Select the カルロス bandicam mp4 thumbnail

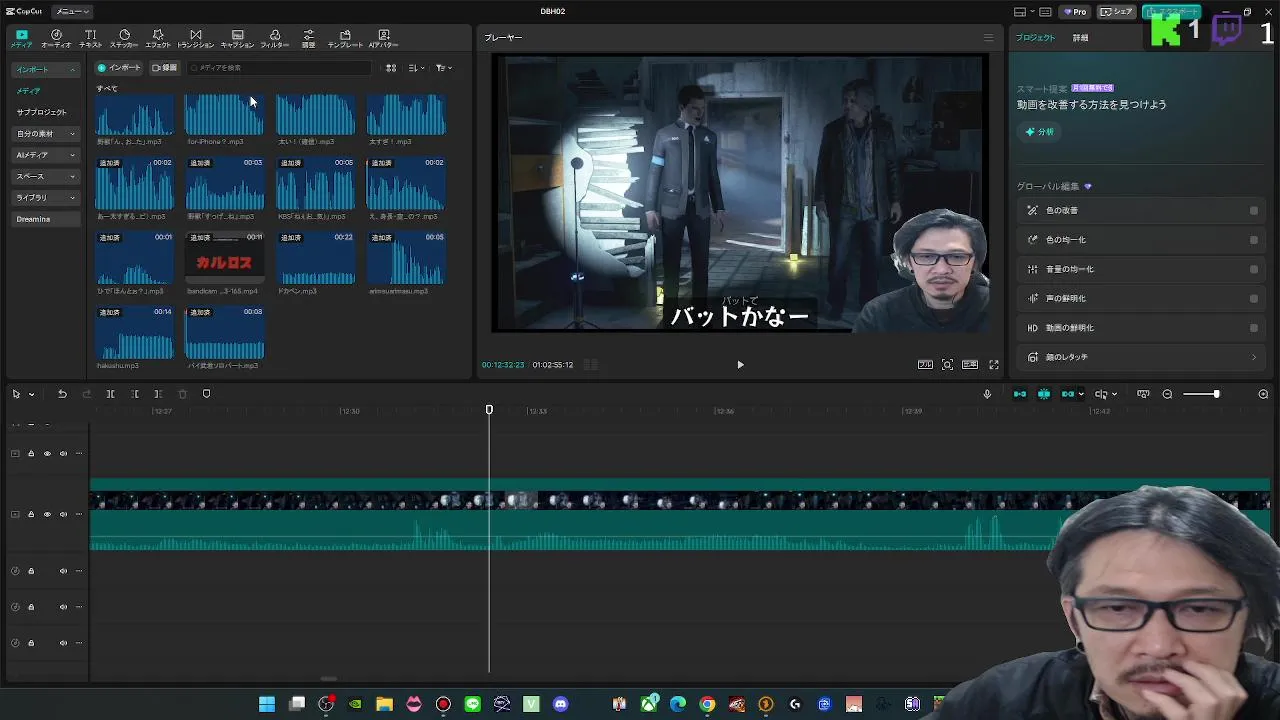[224, 258]
